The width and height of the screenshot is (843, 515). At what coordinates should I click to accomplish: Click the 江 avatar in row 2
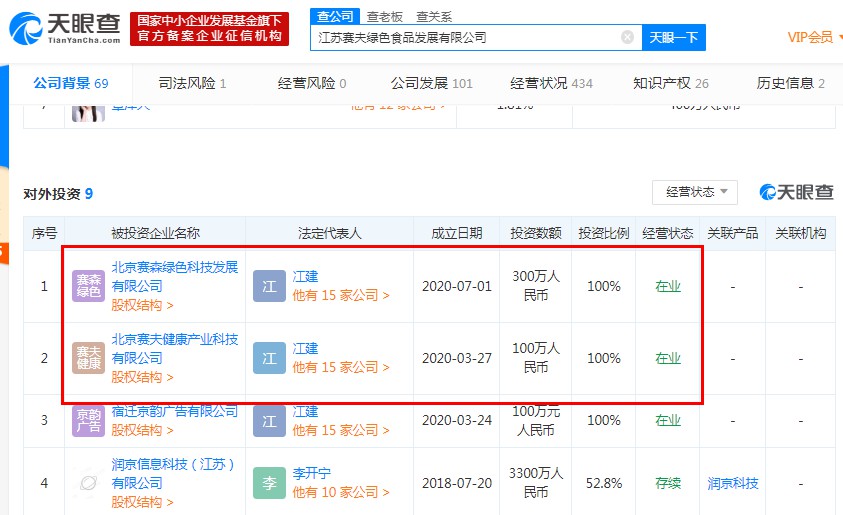pos(269,358)
